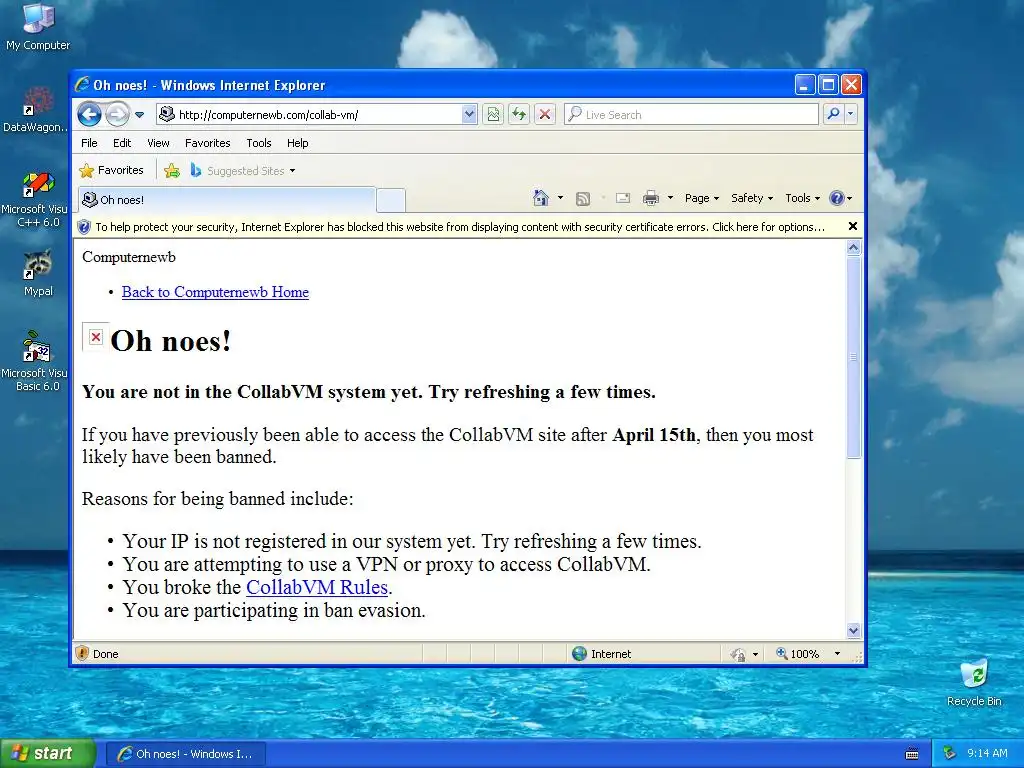This screenshot has height=768, width=1024.
Task: Select Microsoft Visual Basic 6.0 desktop icon
Action: 35,361
